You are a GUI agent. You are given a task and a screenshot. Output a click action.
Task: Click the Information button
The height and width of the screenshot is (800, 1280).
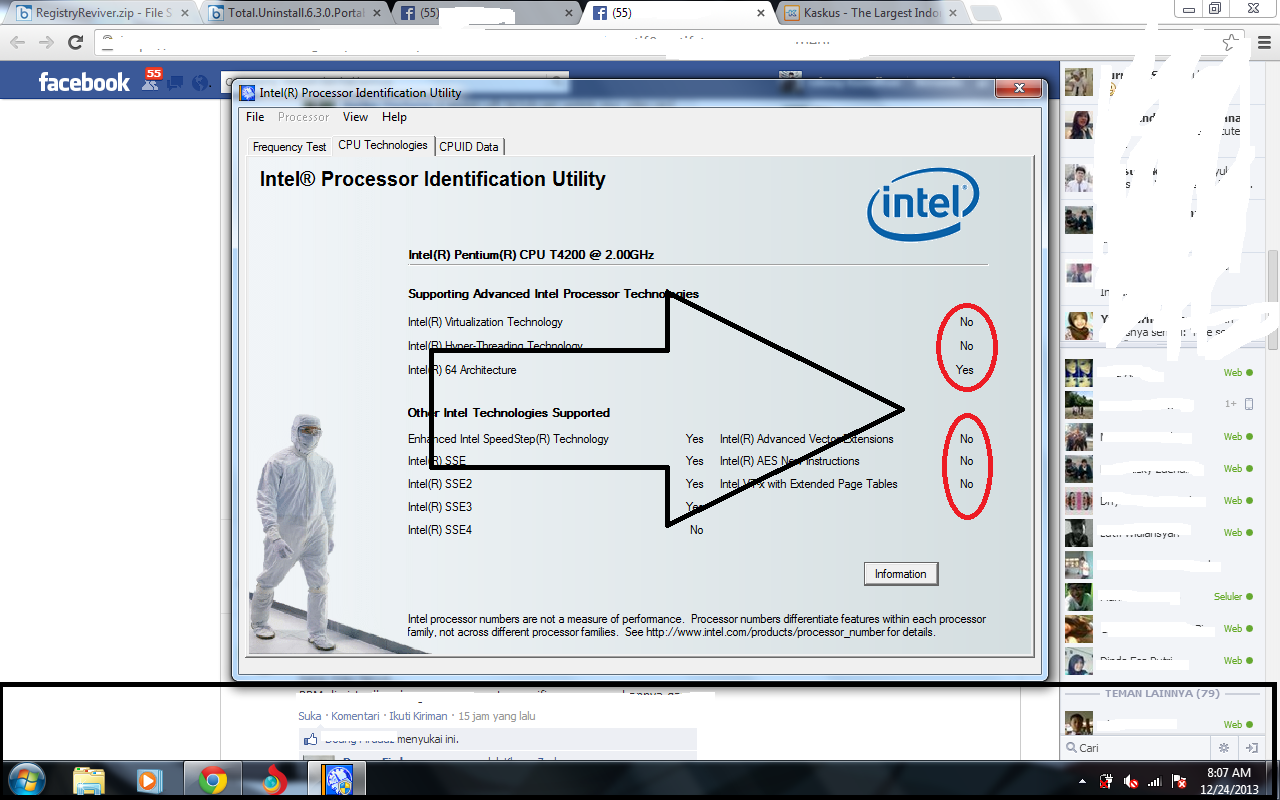click(901, 574)
